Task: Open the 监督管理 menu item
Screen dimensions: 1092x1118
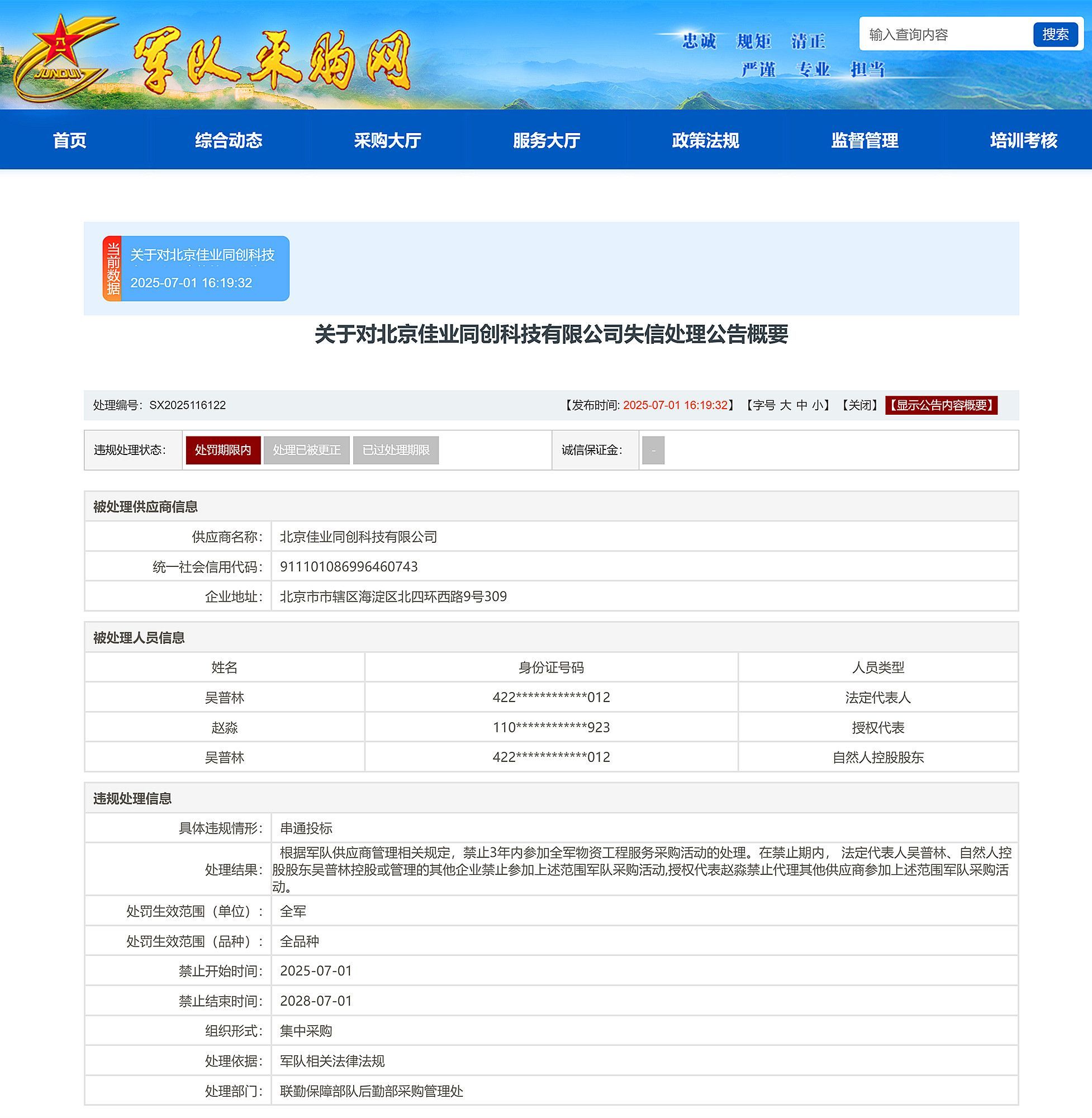Action: coord(865,140)
